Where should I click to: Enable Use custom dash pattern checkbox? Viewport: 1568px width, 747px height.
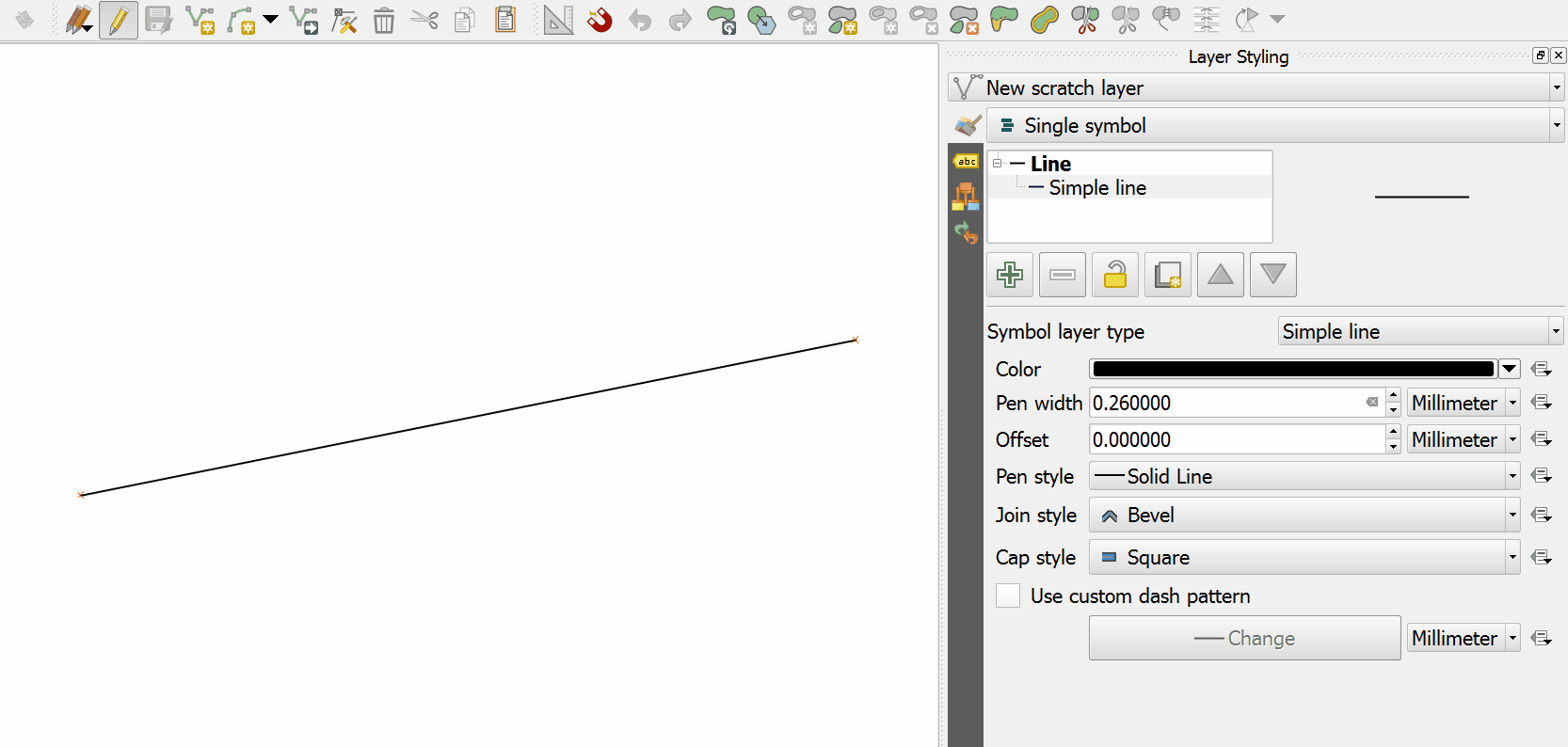[x=1008, y=596]
